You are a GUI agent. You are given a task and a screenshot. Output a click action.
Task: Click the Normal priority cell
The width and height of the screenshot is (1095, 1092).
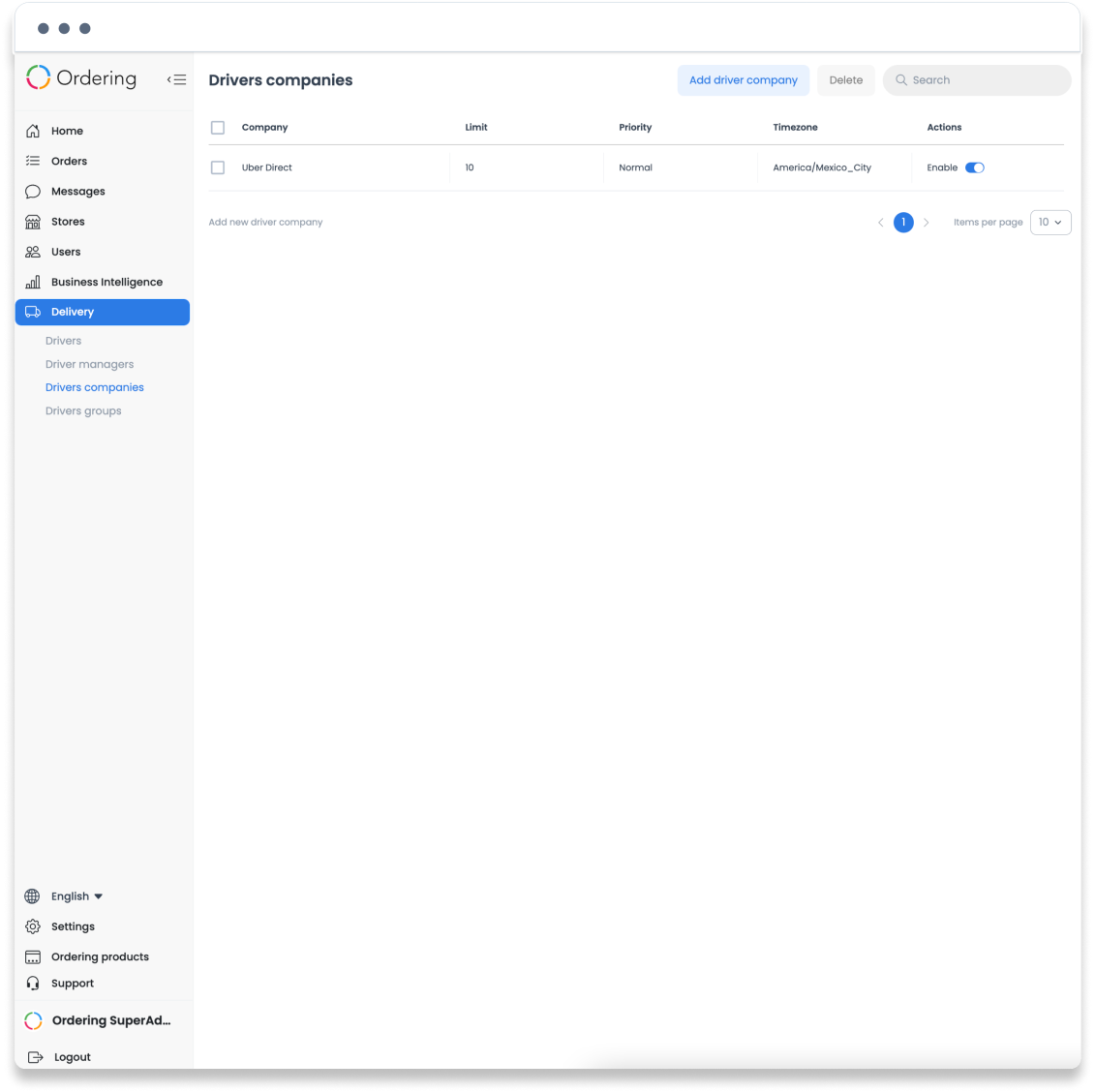point(635,167)
